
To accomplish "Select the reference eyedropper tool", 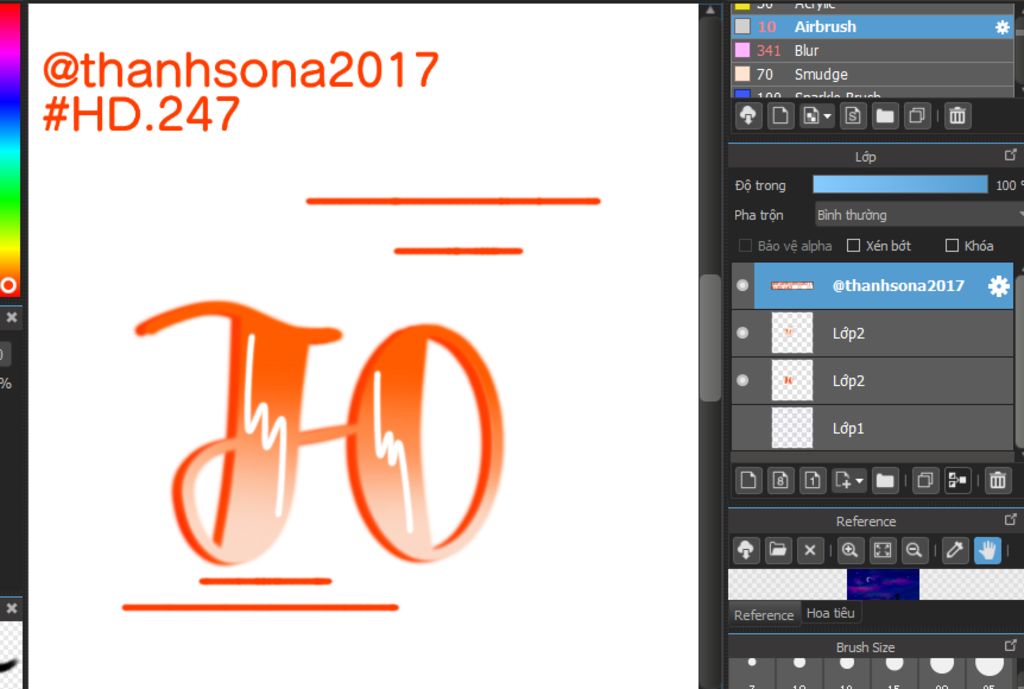I will coord(954,550).
